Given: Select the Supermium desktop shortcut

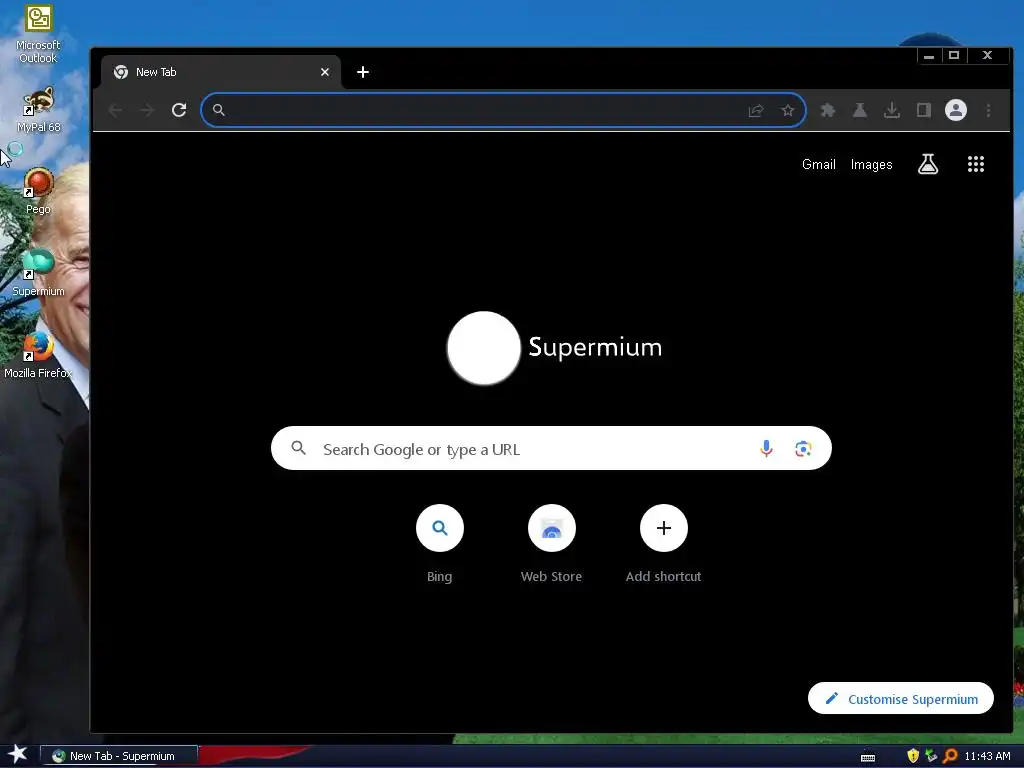Looking at the screenshot, I should [x=38, y=273].
